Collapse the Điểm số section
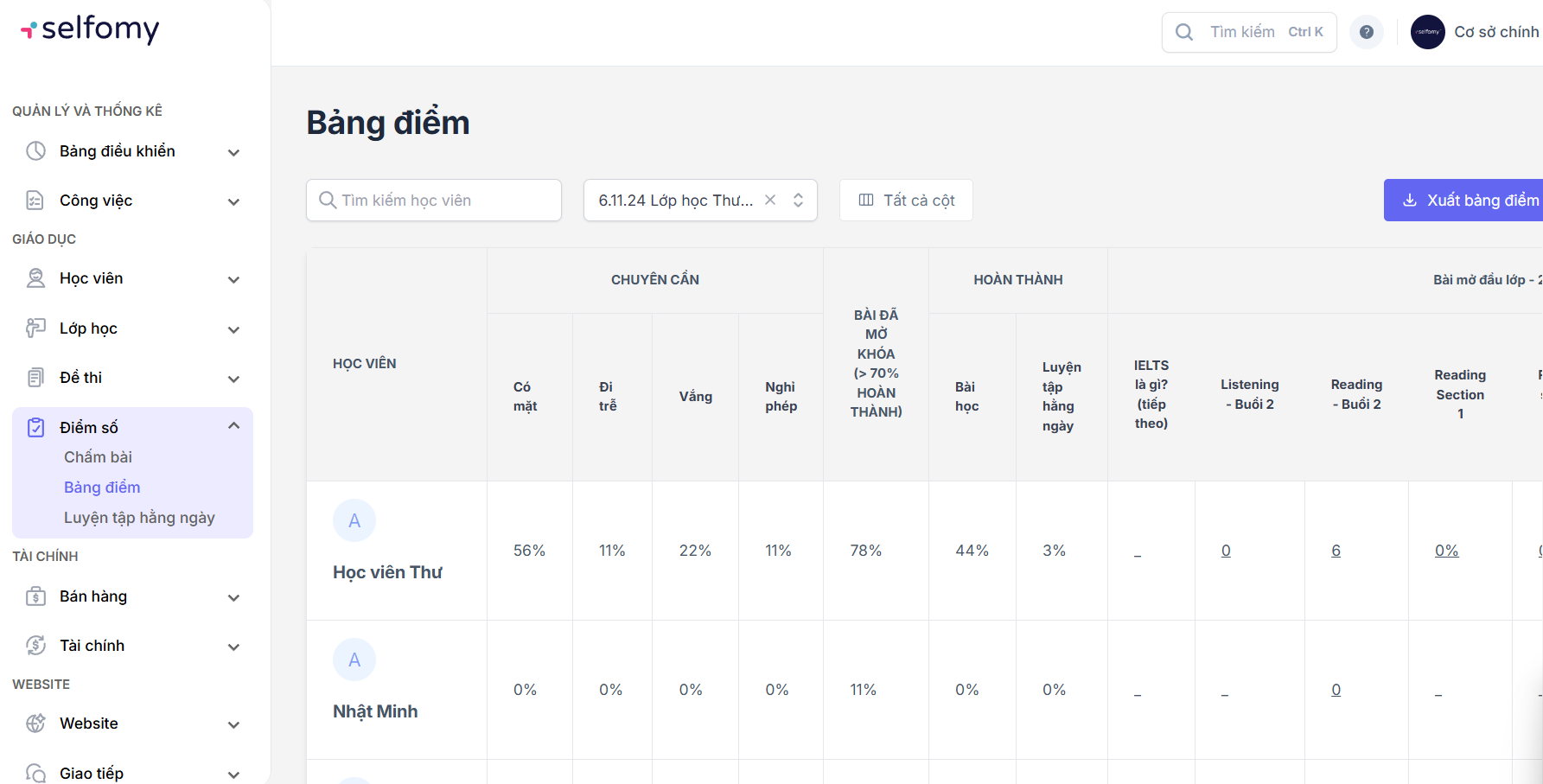This screenshot has width=1543, height=784. [233, 426]
